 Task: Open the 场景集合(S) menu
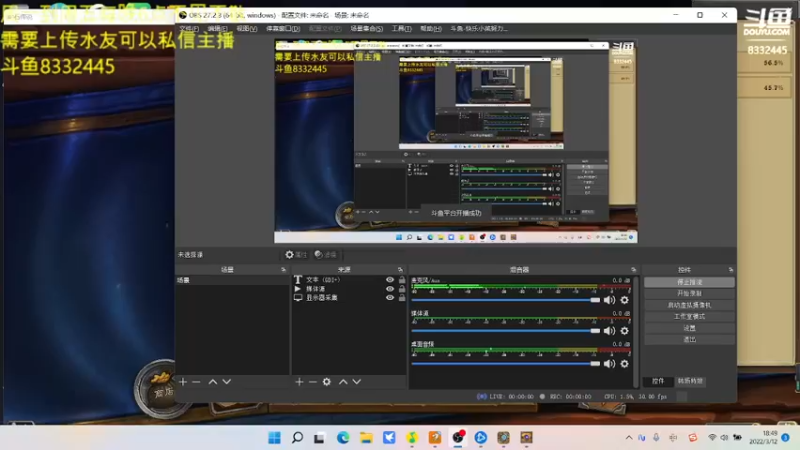pos(366,29)
